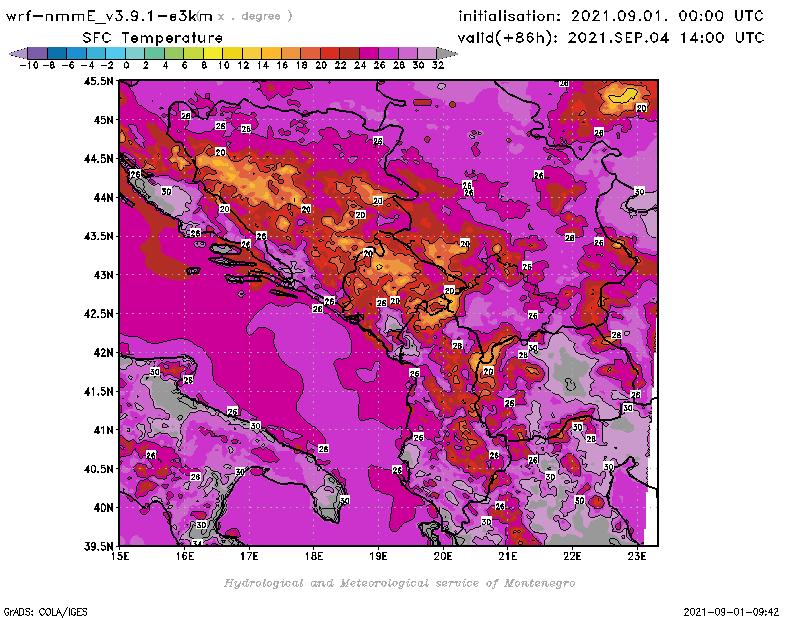The width and height of the screenshot is (800, 618).
Task: Click the legend swatch between 4 and 6
Action: [173, 53]
